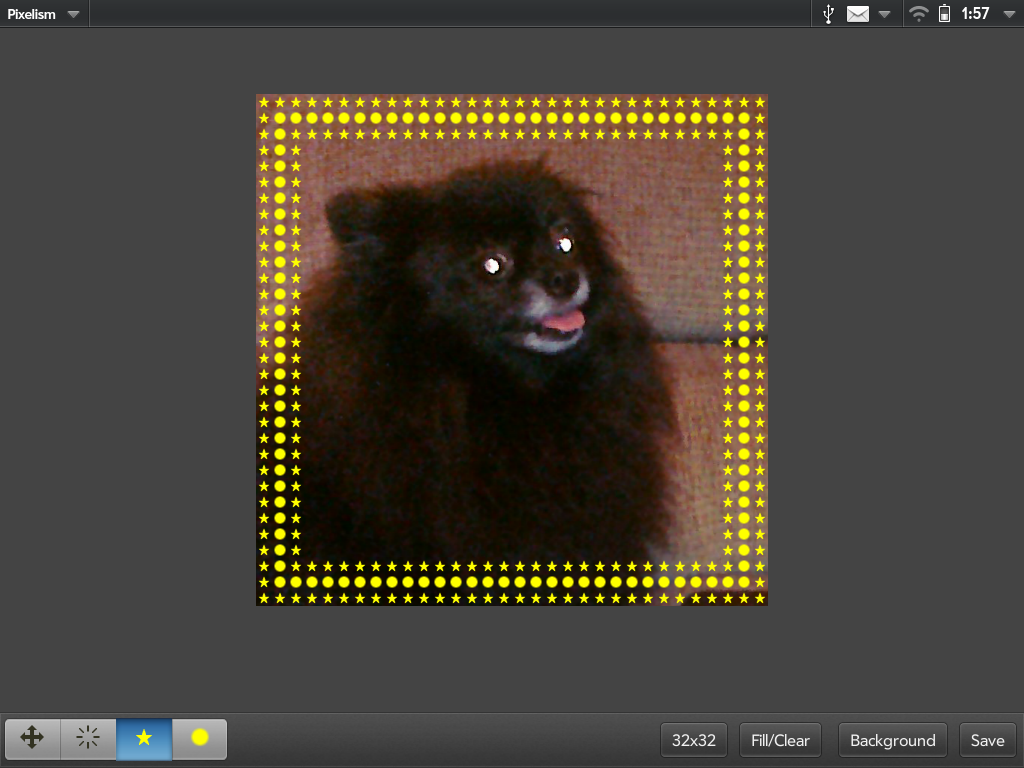Image resolution: width=1024 pixels, height=768 pixels.
Task: Click the white dot on dog's left eye
Action: tap(492, 266)
